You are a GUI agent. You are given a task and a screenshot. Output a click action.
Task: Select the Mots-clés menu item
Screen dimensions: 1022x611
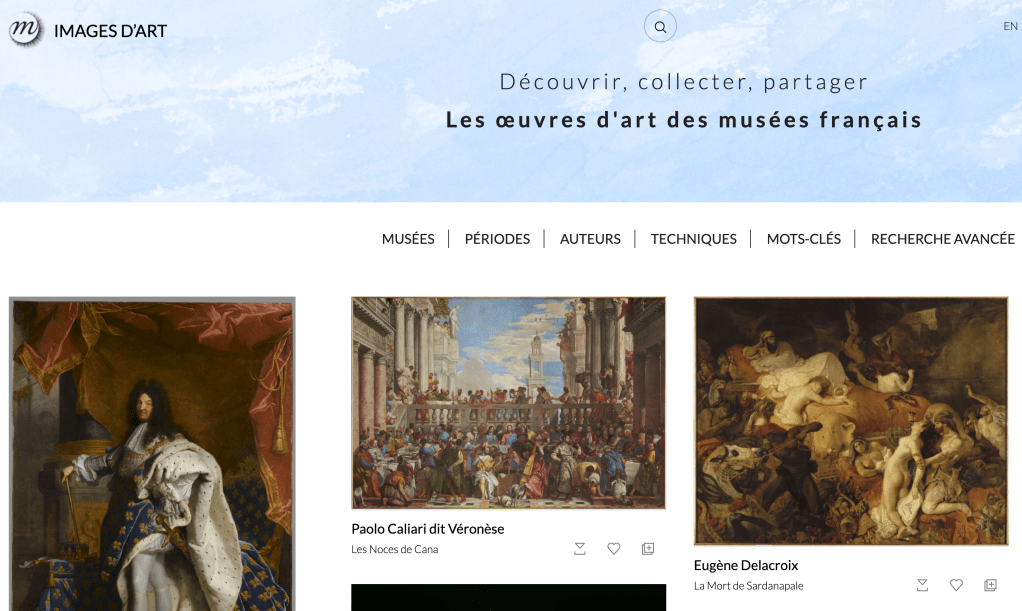click(804, 239)
